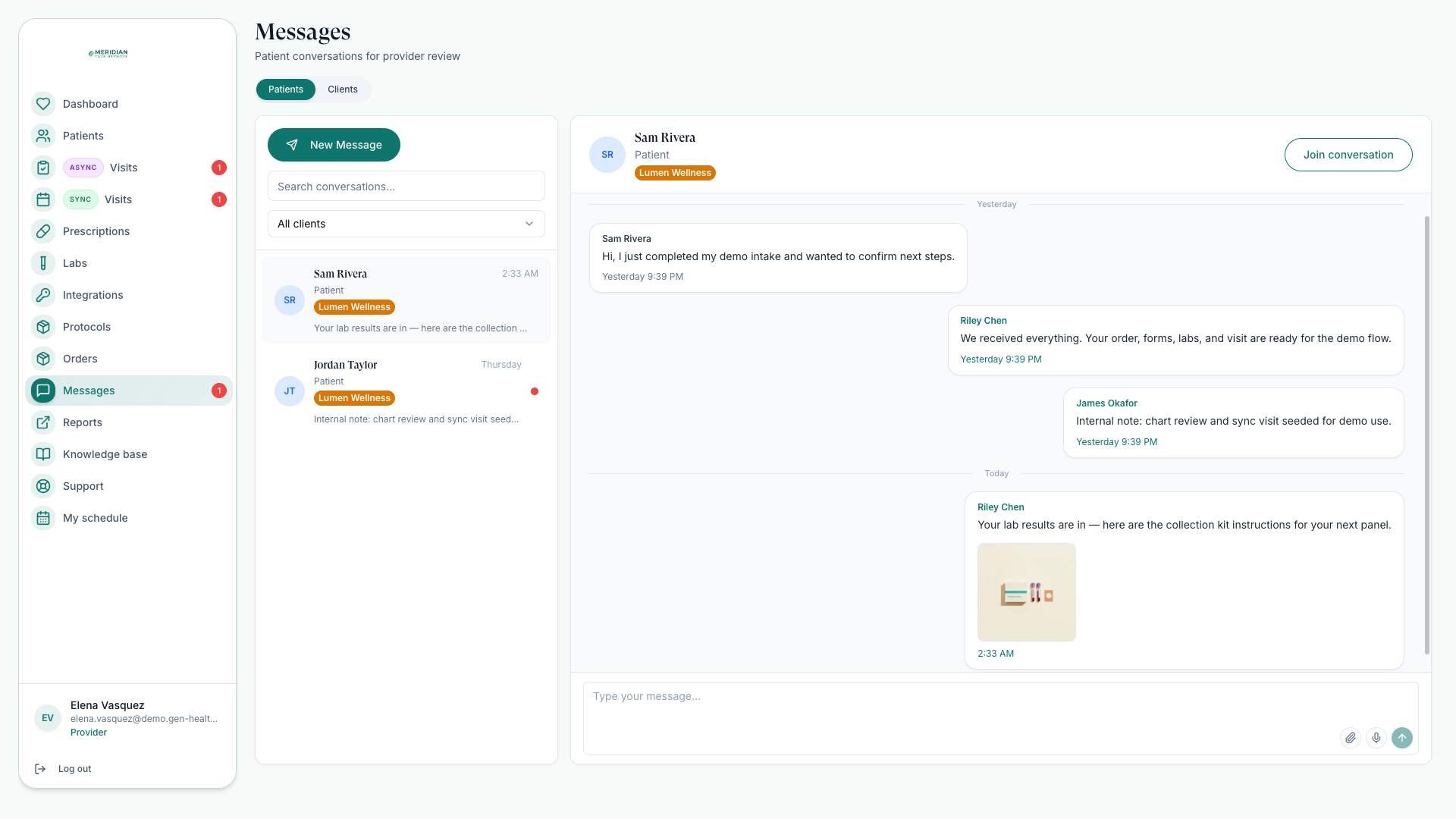Switch to the Clients tab

click(x=343, y=89)
